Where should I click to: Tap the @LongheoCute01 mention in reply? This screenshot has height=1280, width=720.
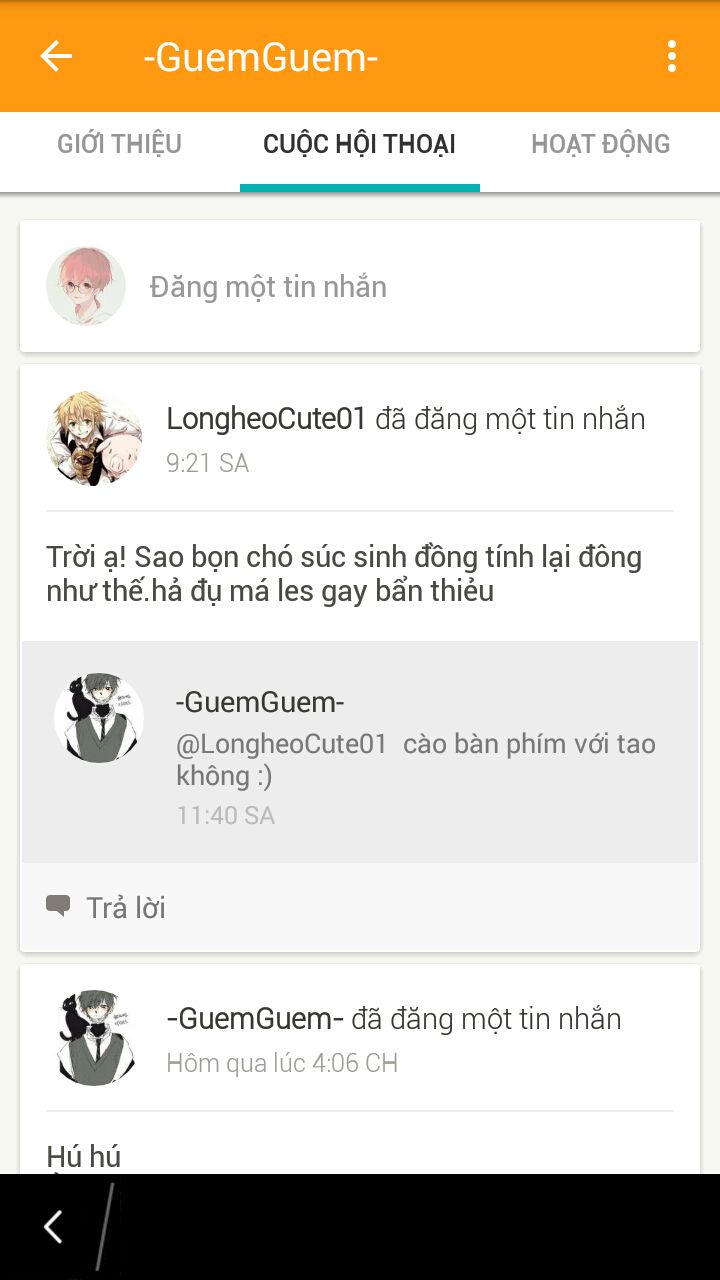[x=281, y=744]
